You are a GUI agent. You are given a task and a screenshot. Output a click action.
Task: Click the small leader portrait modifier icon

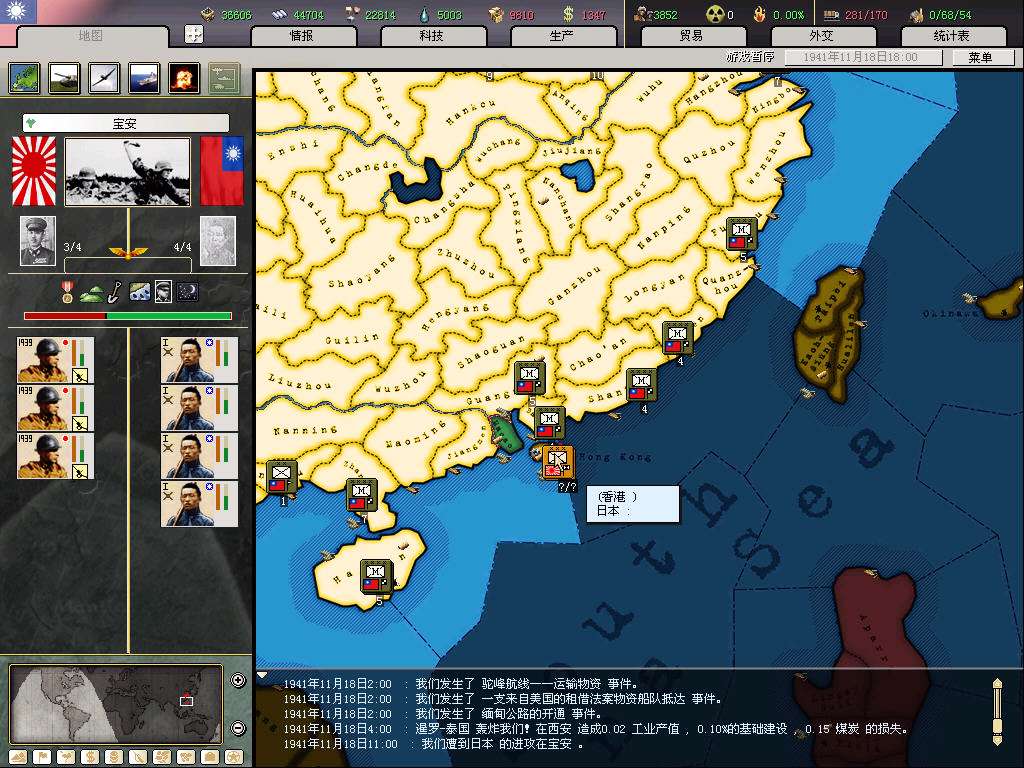163,292
